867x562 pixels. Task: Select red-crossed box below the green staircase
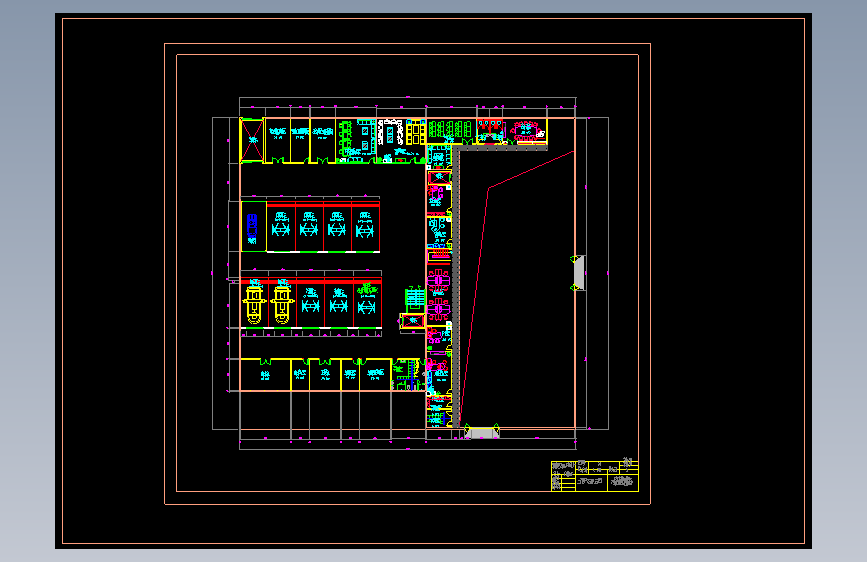coord(412,321)
